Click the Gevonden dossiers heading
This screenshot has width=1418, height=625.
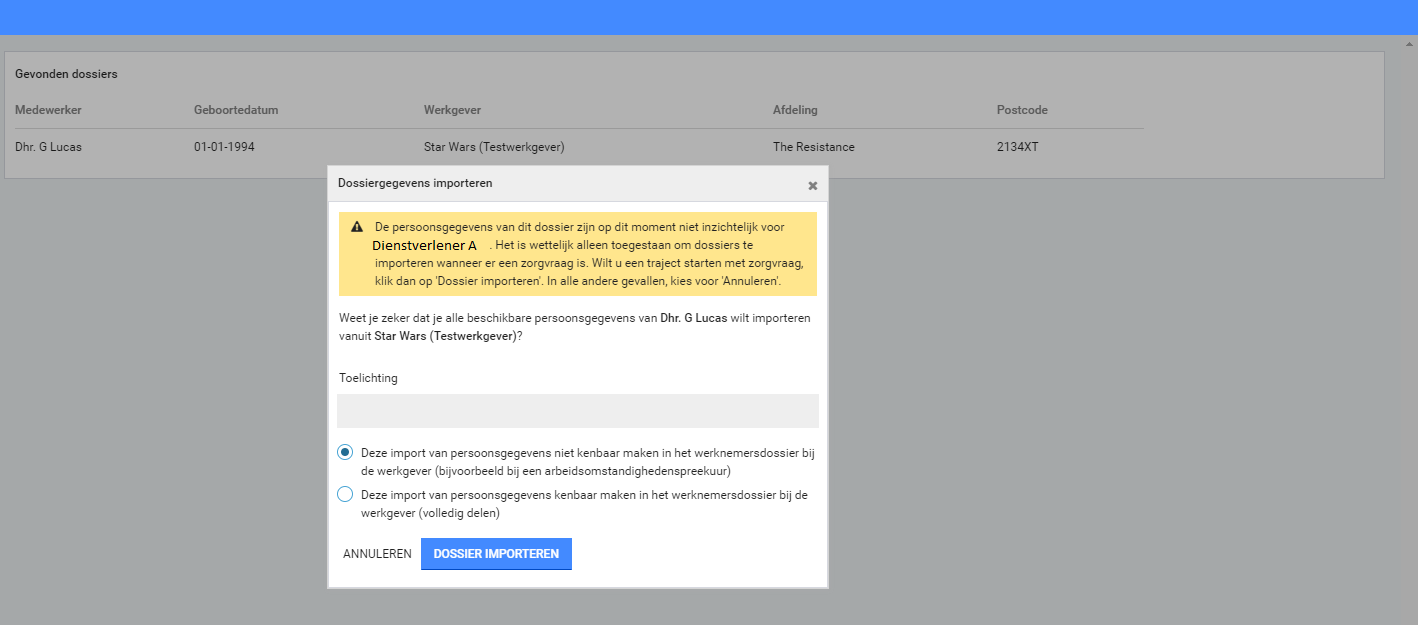pos(66,74)
